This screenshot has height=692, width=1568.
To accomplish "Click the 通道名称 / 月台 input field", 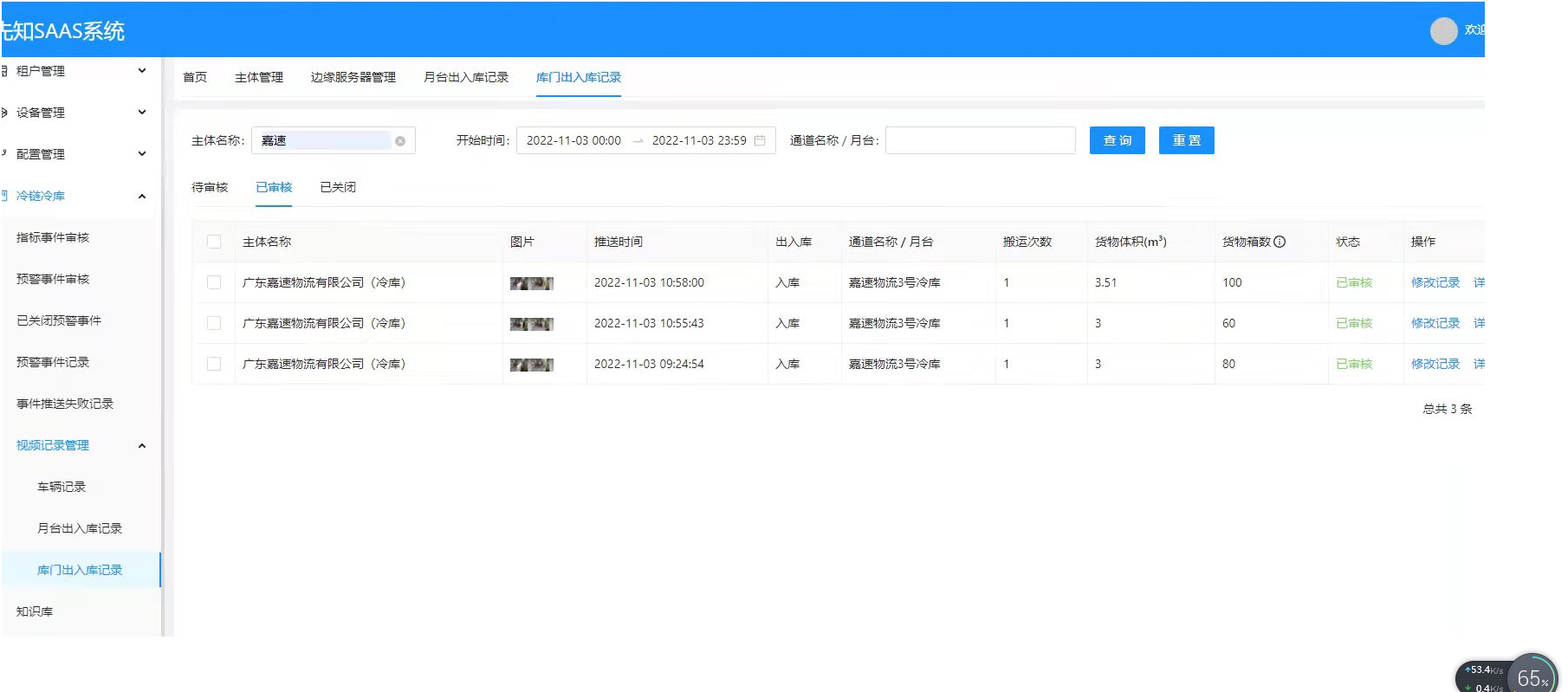I will click(x=981, y=140).
